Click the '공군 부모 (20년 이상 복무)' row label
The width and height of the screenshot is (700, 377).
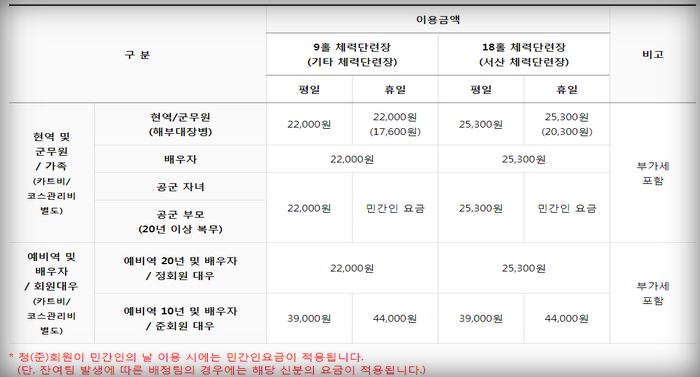180,222
